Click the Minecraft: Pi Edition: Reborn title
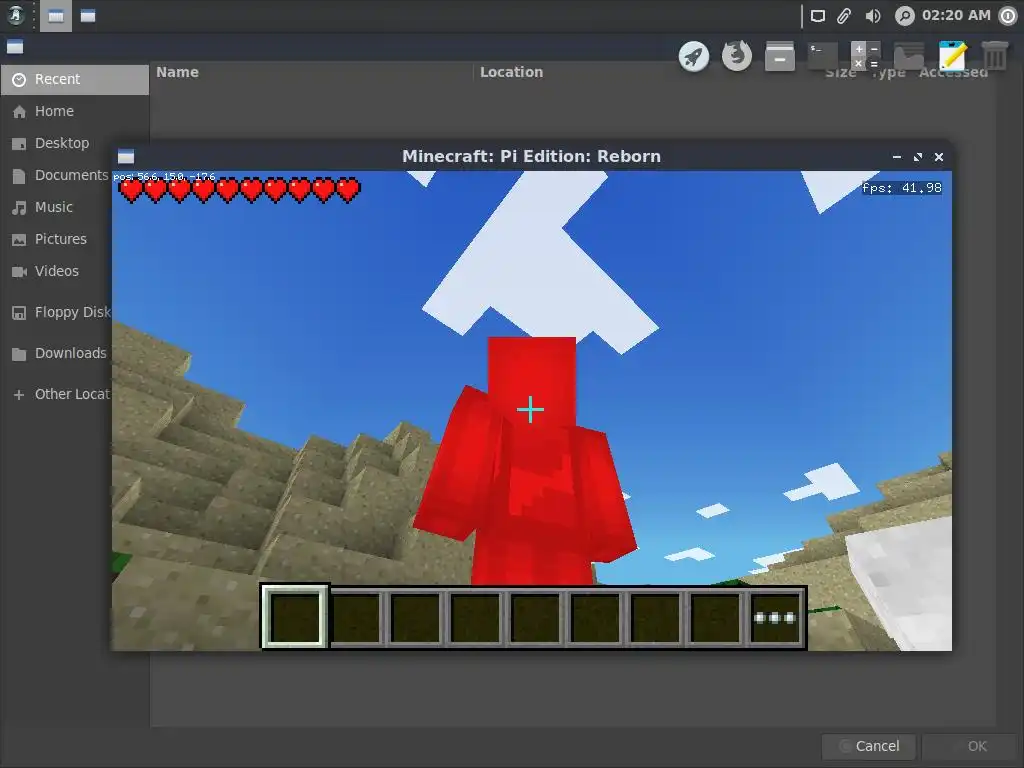1024x768 pixels. coord(532,157)
